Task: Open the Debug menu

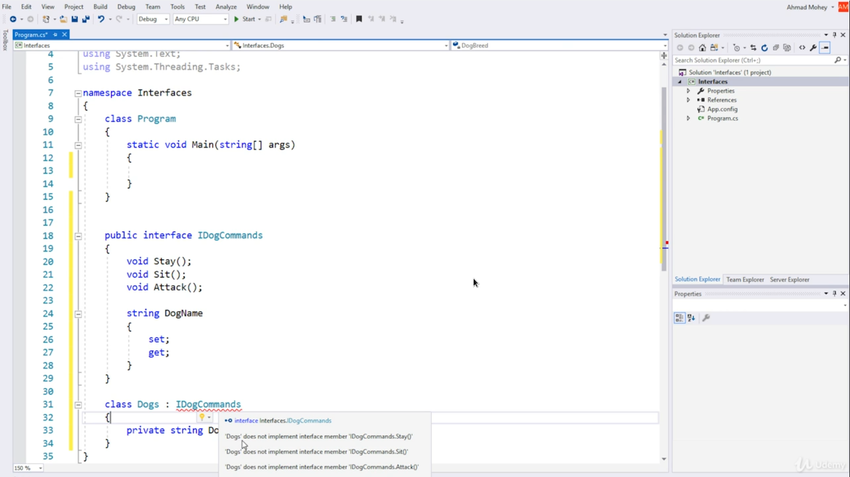Action: 126,7
